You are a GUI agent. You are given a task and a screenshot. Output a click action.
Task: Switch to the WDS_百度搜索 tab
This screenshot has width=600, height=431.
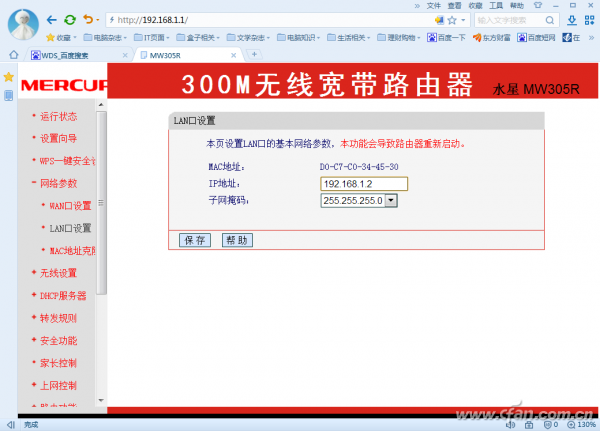(x=77, y=56)
